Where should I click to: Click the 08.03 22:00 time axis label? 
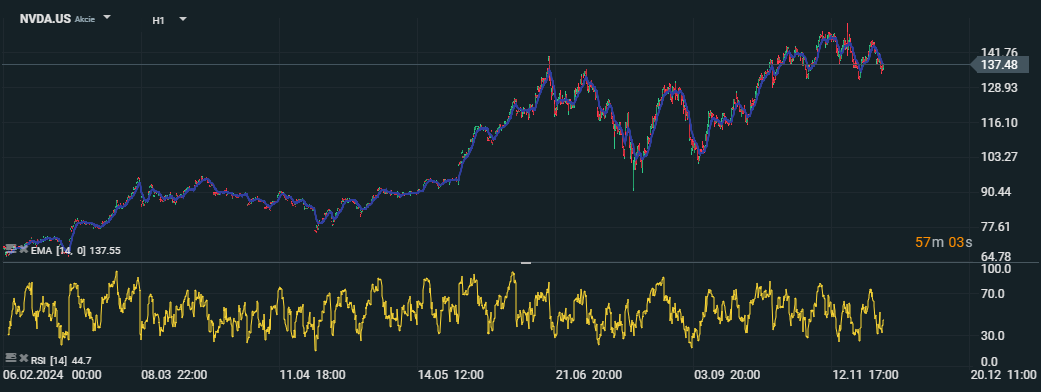174,375
